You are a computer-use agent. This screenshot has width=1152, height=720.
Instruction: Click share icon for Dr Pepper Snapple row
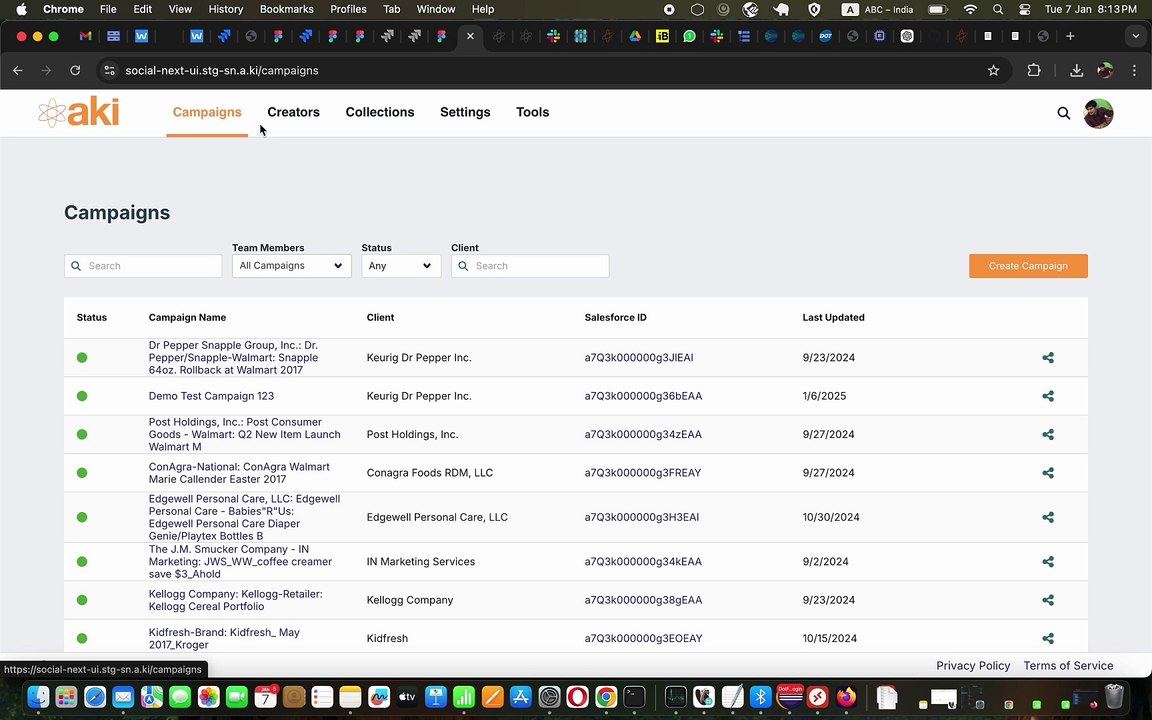coord(1048,358)
